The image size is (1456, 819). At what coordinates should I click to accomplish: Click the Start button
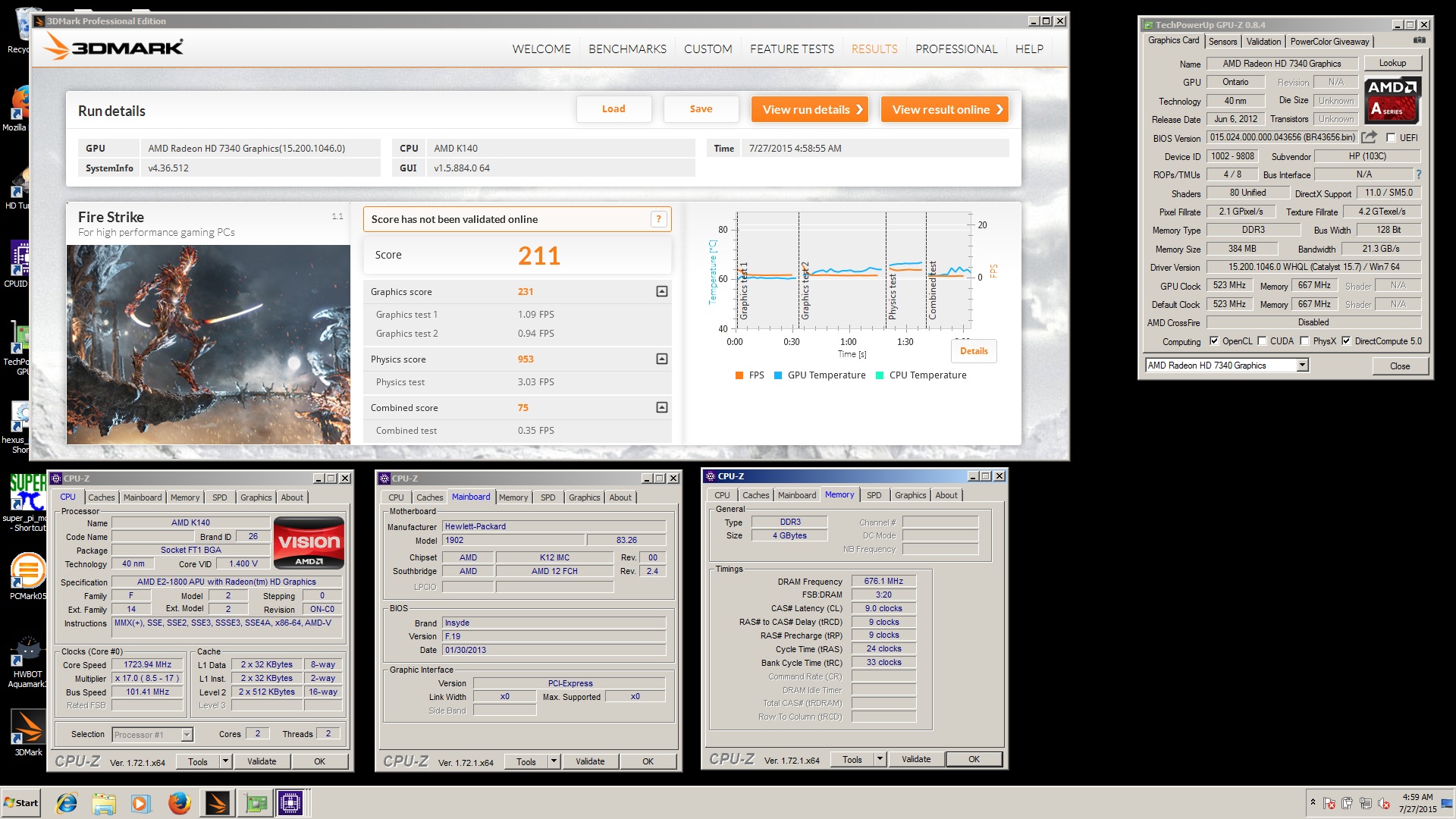(21, 802)
